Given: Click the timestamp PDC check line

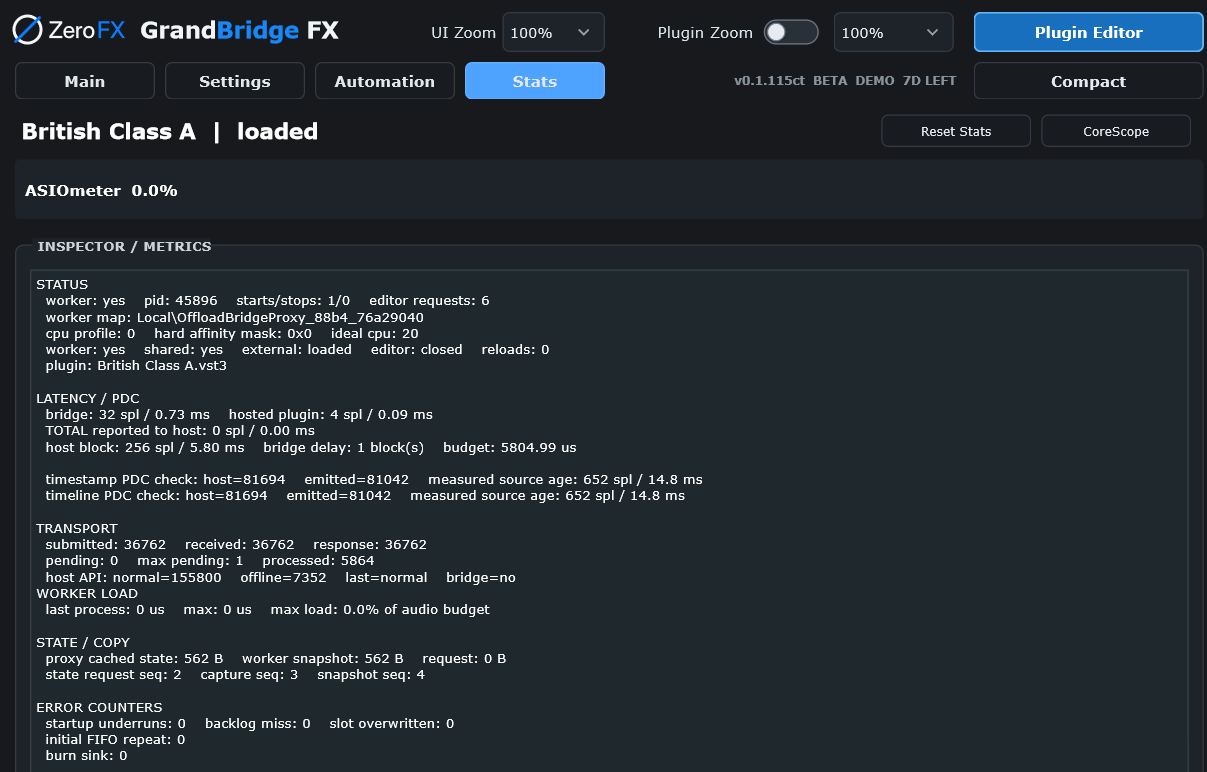Looking at the screenshot, I should pos(374,480).
